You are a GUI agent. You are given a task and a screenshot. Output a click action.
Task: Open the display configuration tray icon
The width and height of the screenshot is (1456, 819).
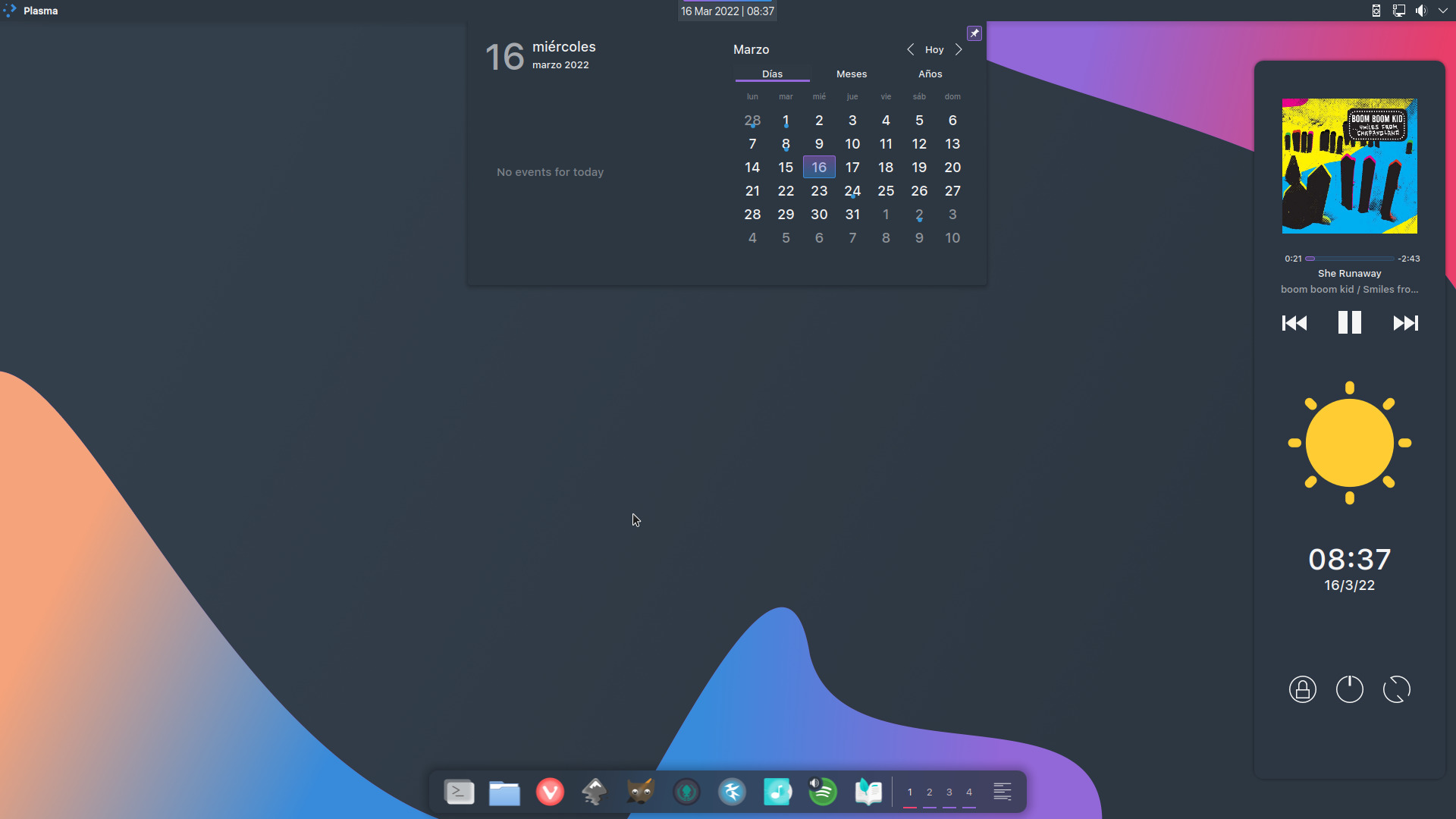[x=1398, y=10]
